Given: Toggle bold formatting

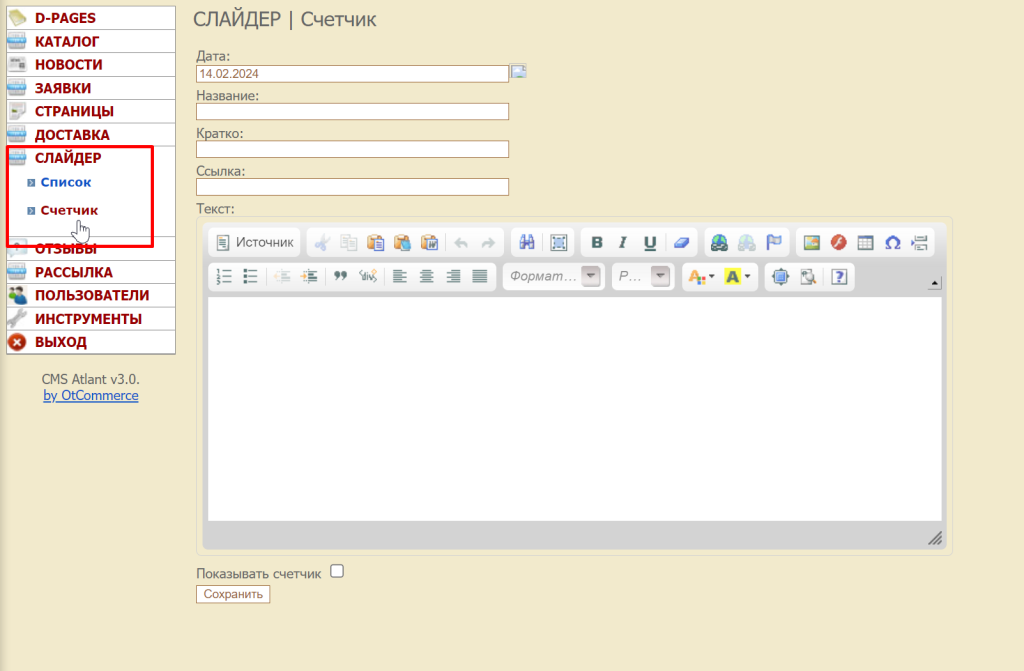Looking at the screenshot, I should (x=596, y=243).
